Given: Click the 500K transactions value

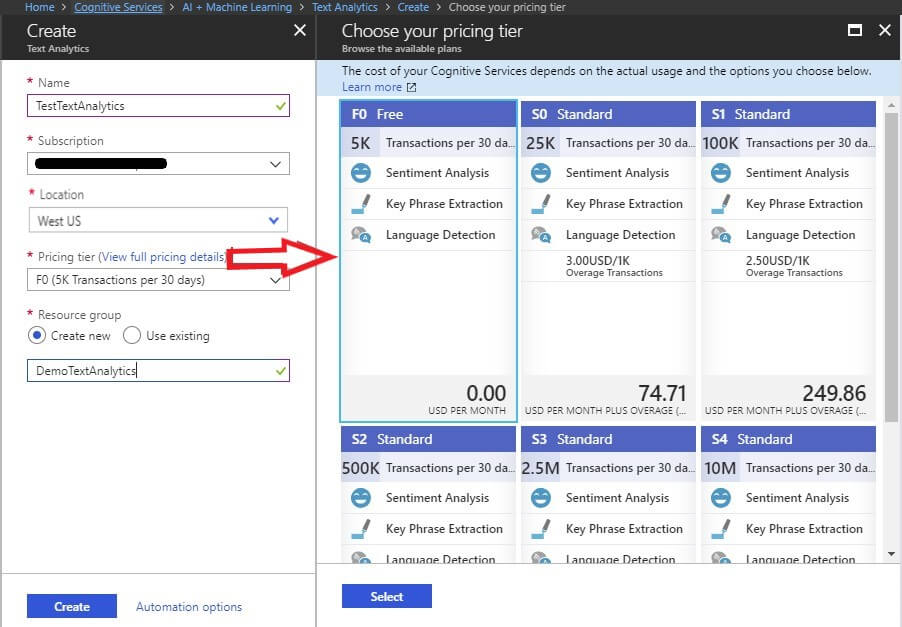Looking at the screenshot, I should point(361,468).
